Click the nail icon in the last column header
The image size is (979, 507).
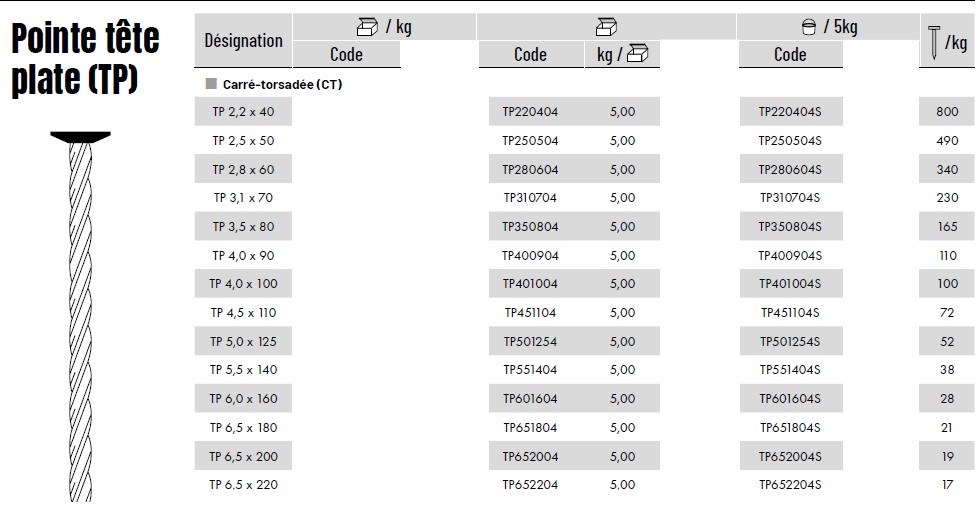934,42
